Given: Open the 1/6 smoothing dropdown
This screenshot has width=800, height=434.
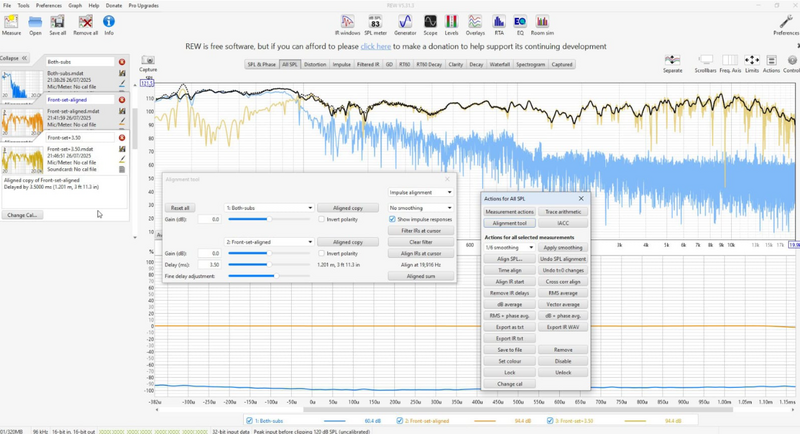Looking at the screenshot, I should (509, 247).
